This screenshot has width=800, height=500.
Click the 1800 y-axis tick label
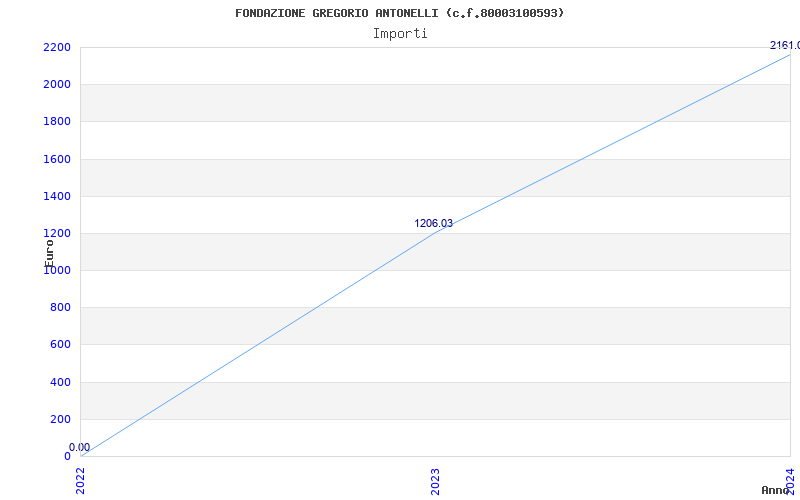(57, 122)
